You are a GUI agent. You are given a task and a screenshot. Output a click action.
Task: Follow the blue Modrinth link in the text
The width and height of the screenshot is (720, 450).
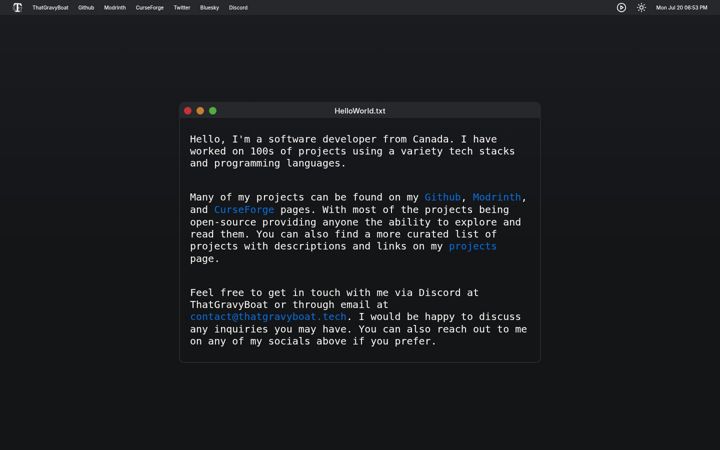(497, 197)
